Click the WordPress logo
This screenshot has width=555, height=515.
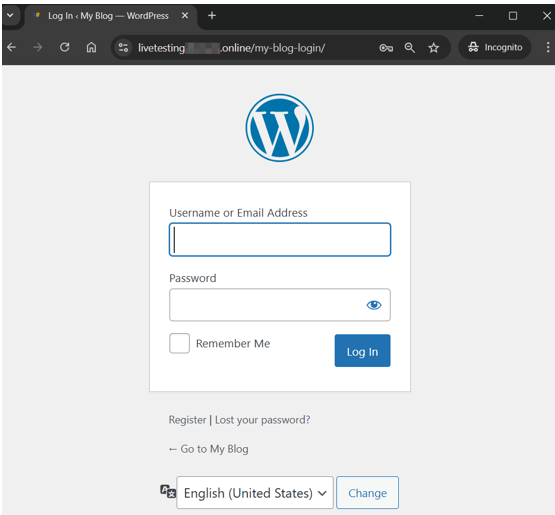tap(280, 128)
